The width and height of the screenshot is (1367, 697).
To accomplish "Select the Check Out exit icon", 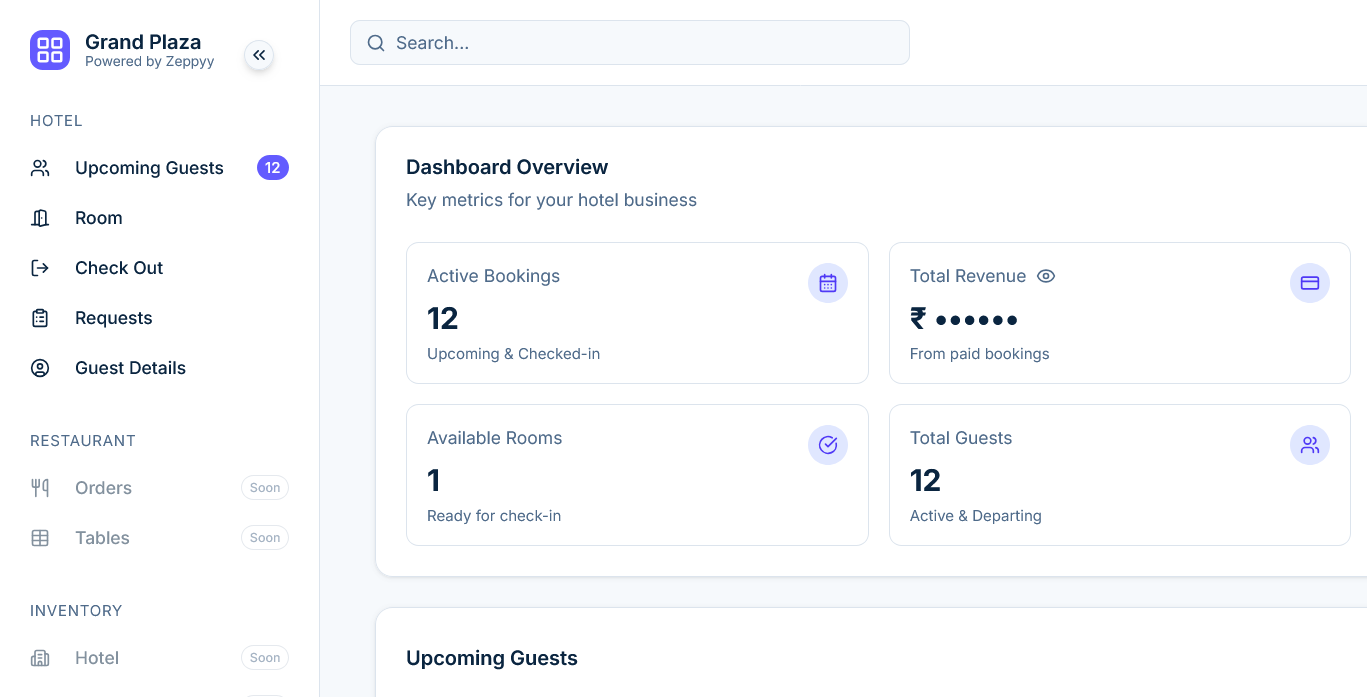I will pyautogui.click(x=40, y=268).
